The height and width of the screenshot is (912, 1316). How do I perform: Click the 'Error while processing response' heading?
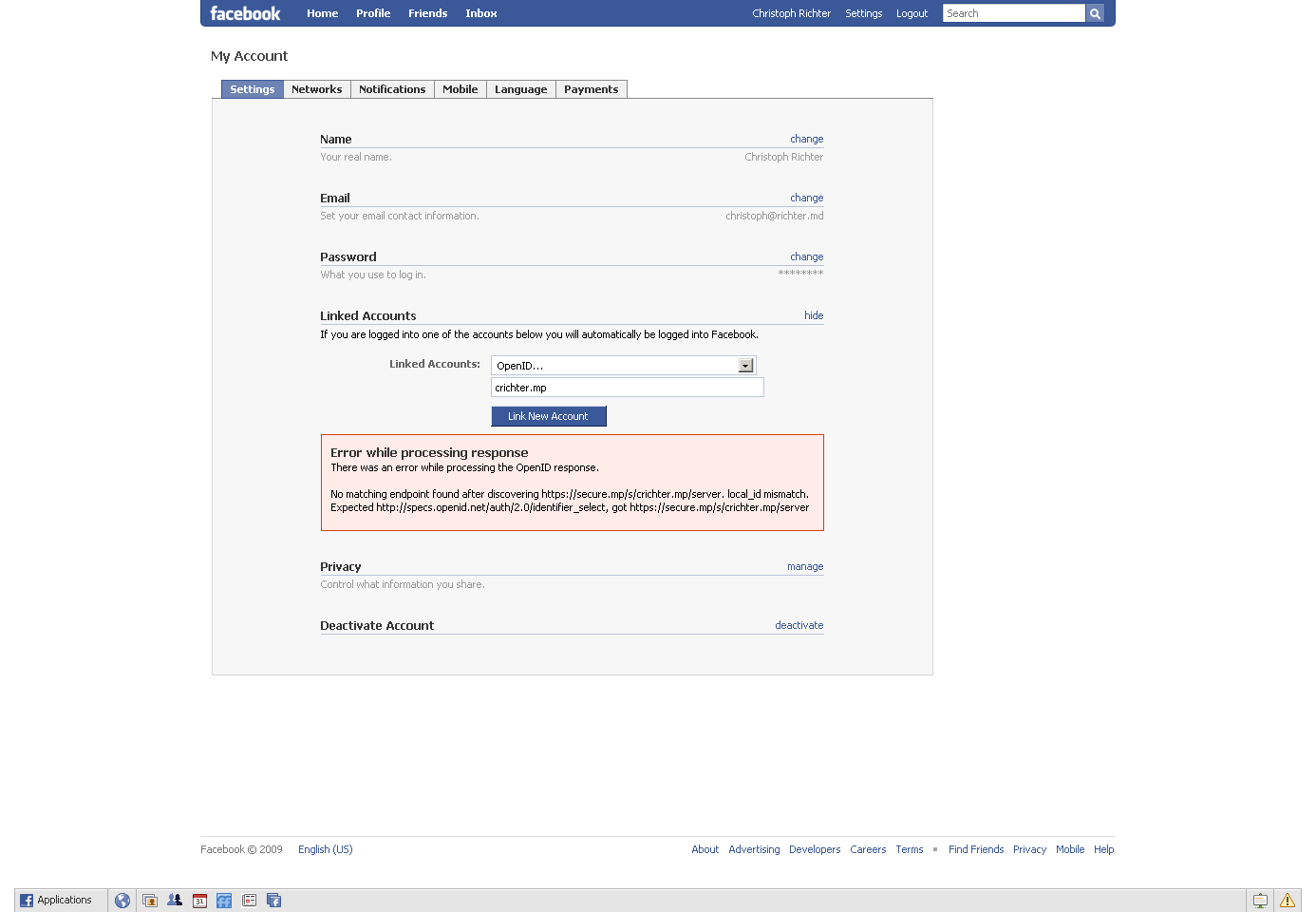pyautogui.click(x=429, y=452)
